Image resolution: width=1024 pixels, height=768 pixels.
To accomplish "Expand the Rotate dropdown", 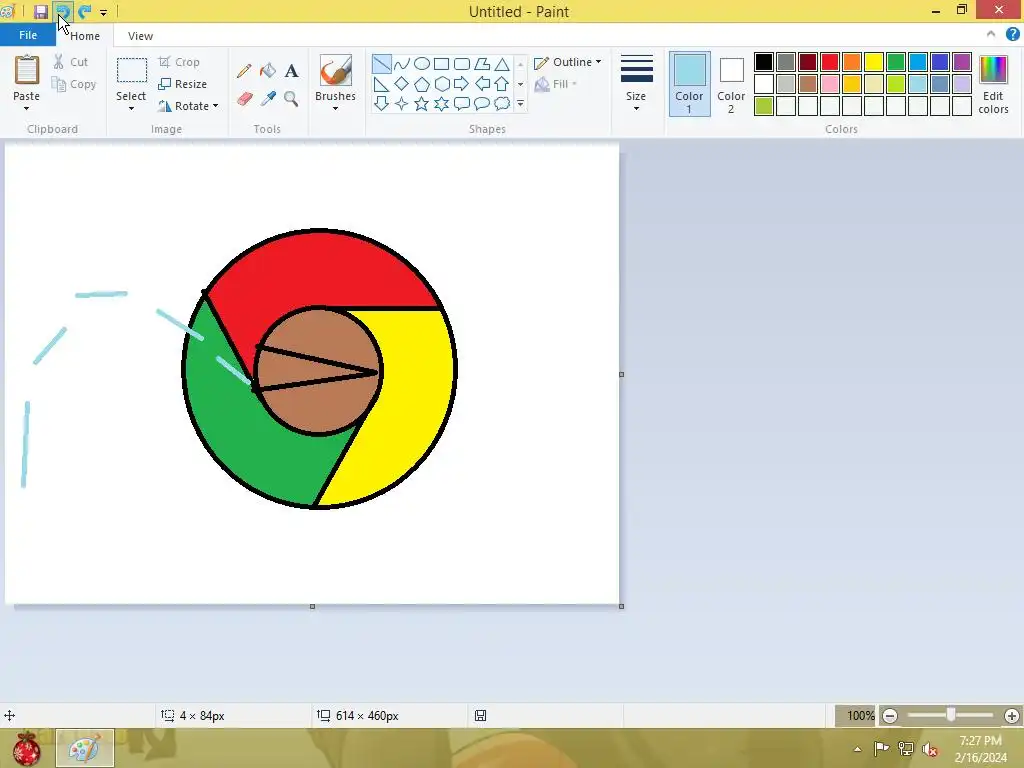I will click(x=216, y=106).
